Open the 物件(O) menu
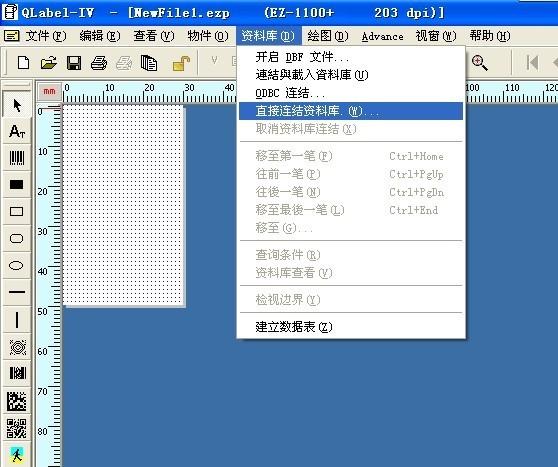 click(x=208, y=36)
